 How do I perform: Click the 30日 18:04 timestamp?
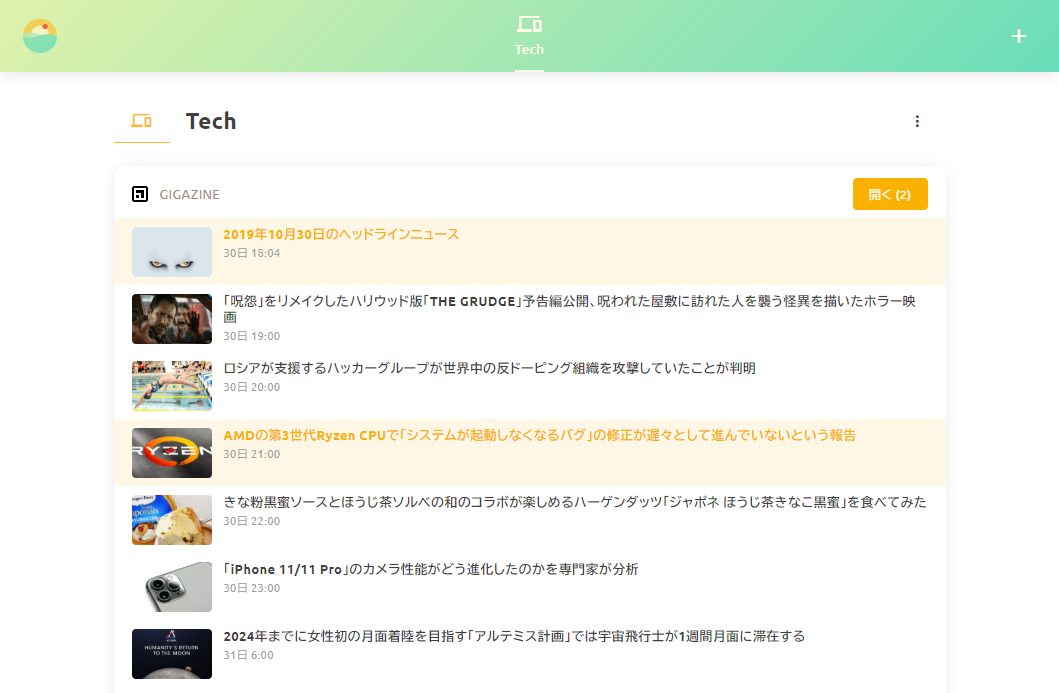(251, 253)
